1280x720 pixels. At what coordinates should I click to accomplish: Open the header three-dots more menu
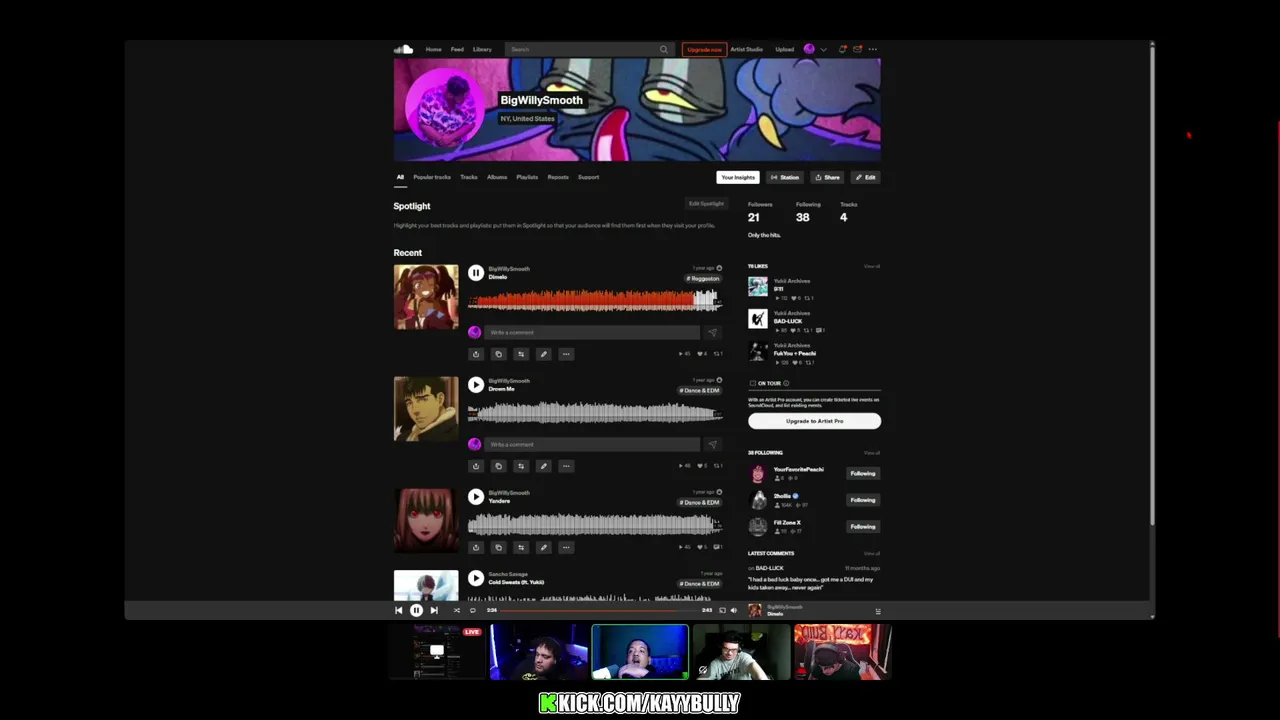coord(873,49)
